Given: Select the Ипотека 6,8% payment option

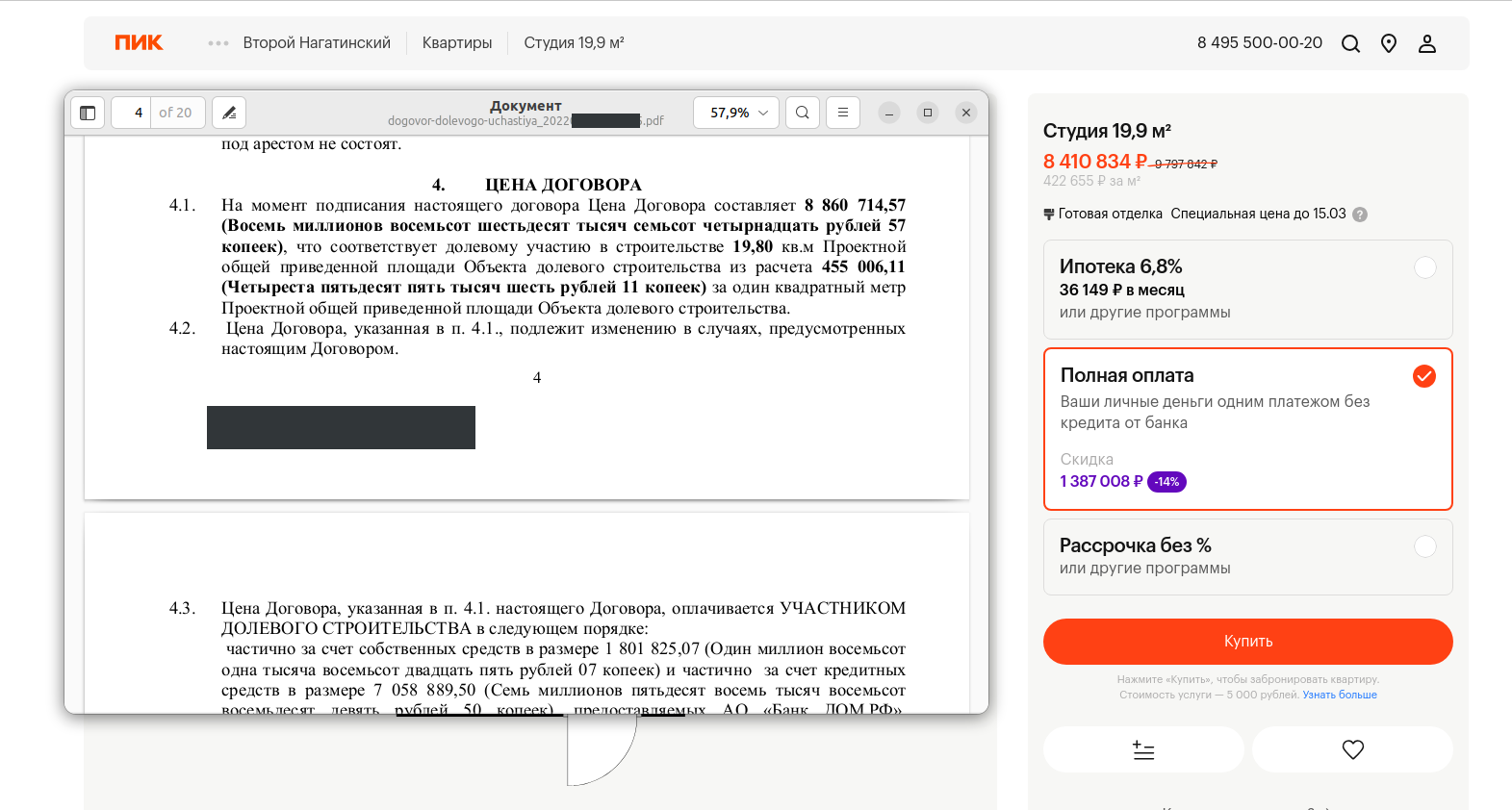Looking at the screenshot, I should (1248, 290).
